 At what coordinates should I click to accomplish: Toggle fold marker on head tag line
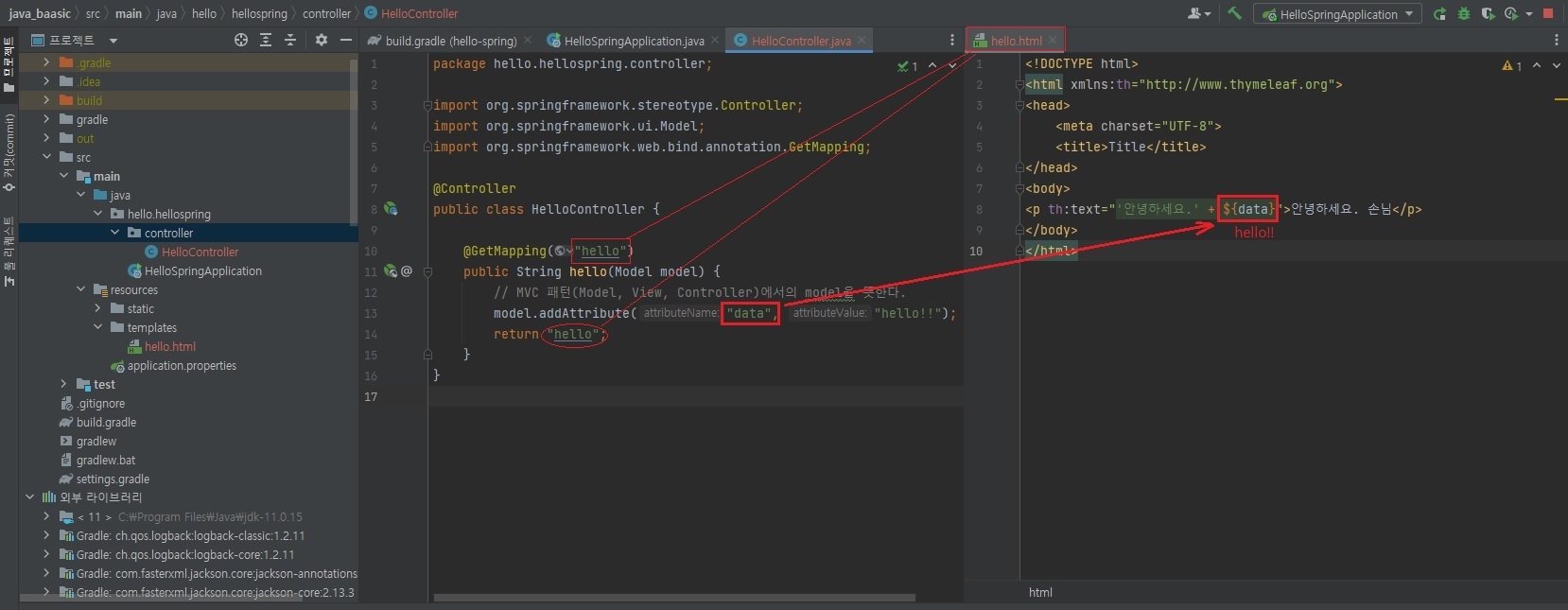(1019, 105)
